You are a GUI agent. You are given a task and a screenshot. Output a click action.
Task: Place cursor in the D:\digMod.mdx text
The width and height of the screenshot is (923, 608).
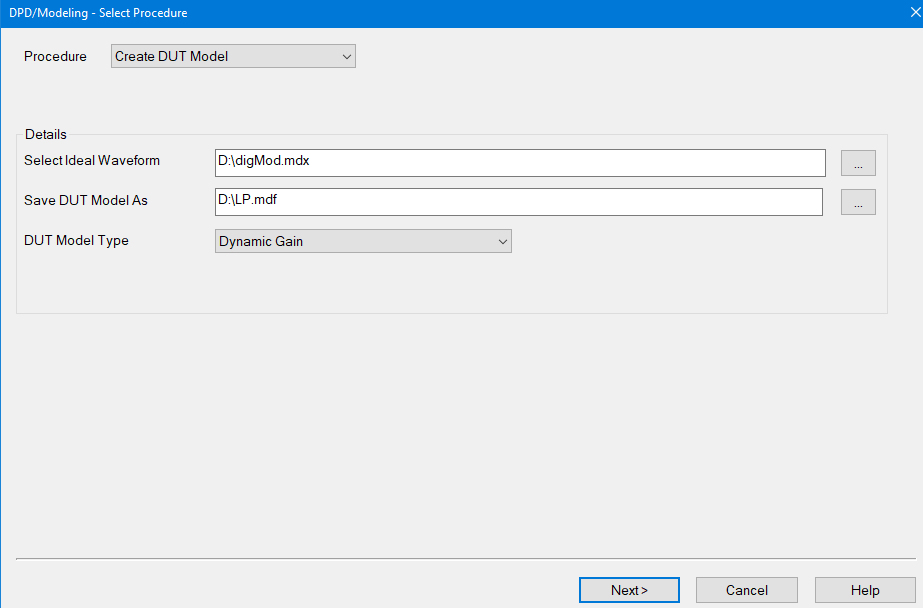pos(264,161)
